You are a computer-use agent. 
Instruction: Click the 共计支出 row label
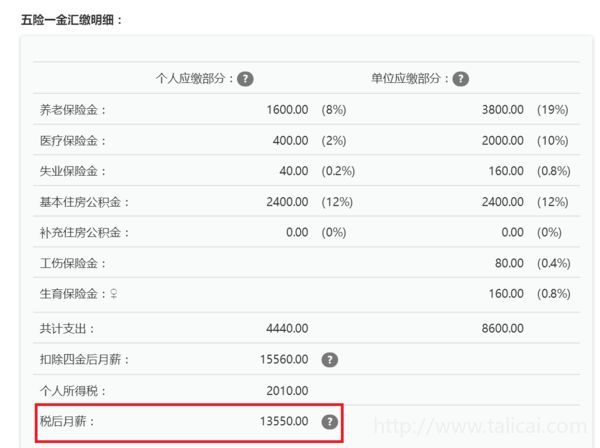coord(67,329)
